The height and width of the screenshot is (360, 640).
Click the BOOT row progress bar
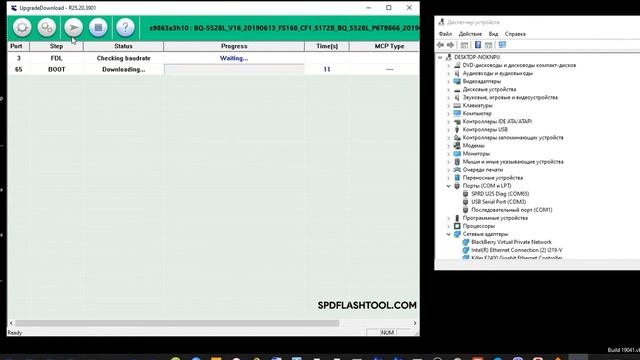[x=234, y=69]
